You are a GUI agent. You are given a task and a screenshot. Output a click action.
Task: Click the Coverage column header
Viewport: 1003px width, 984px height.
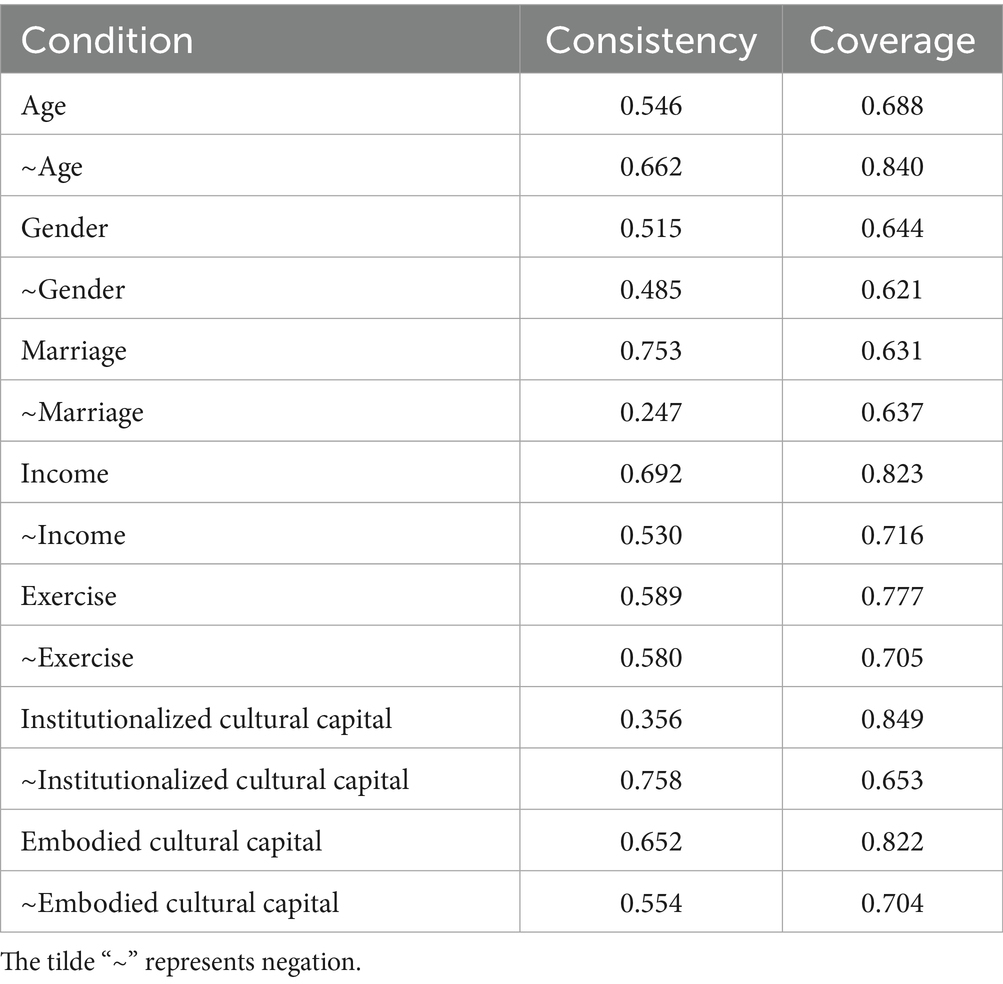click(x=891, y=40)
